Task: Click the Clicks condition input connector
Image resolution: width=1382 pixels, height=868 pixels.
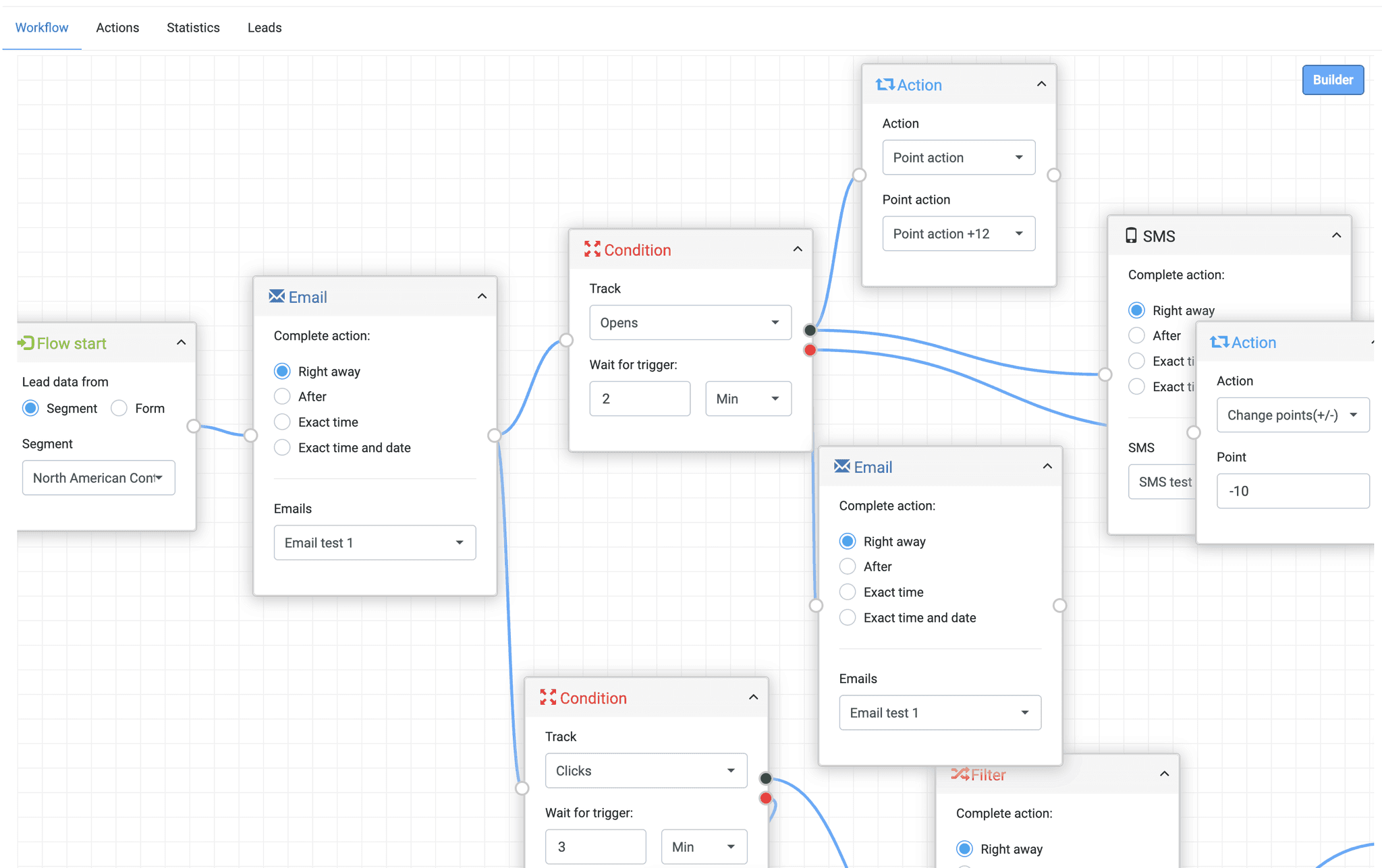Action: pos(522,788)
